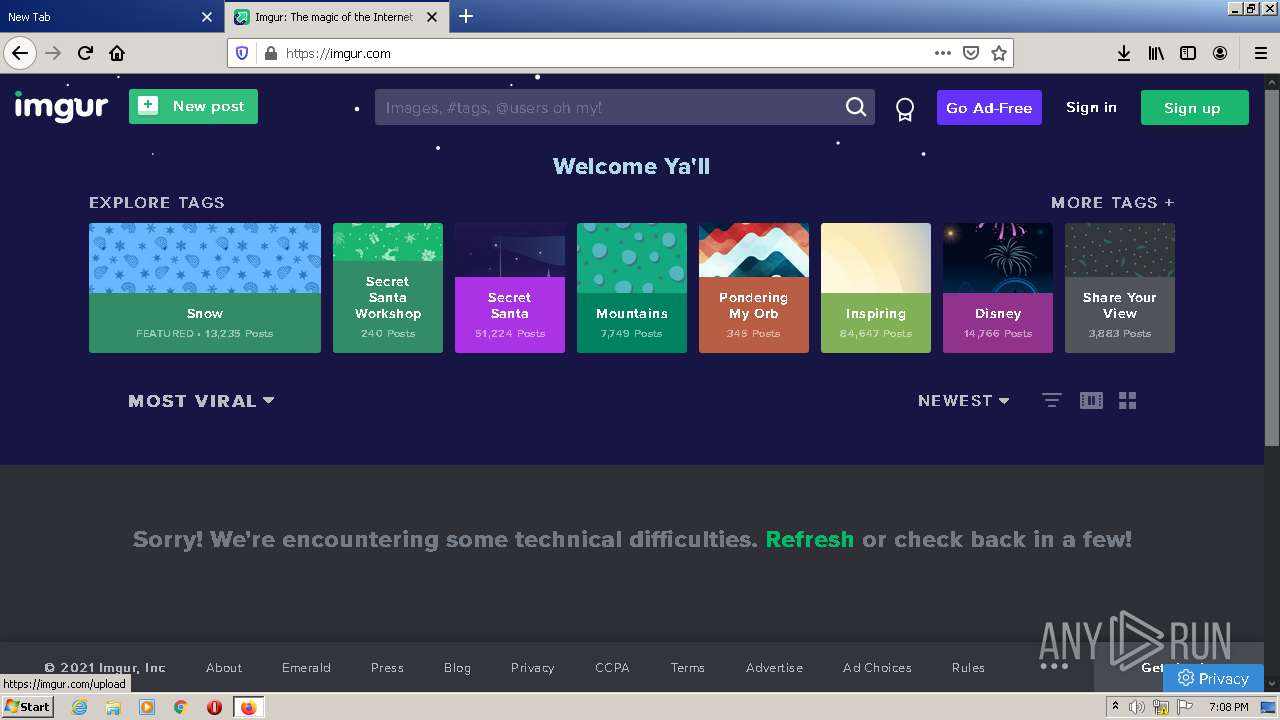This screenshot has width=1280, height=720.
Task: Open the Press footer link
Action: (387, 667)
